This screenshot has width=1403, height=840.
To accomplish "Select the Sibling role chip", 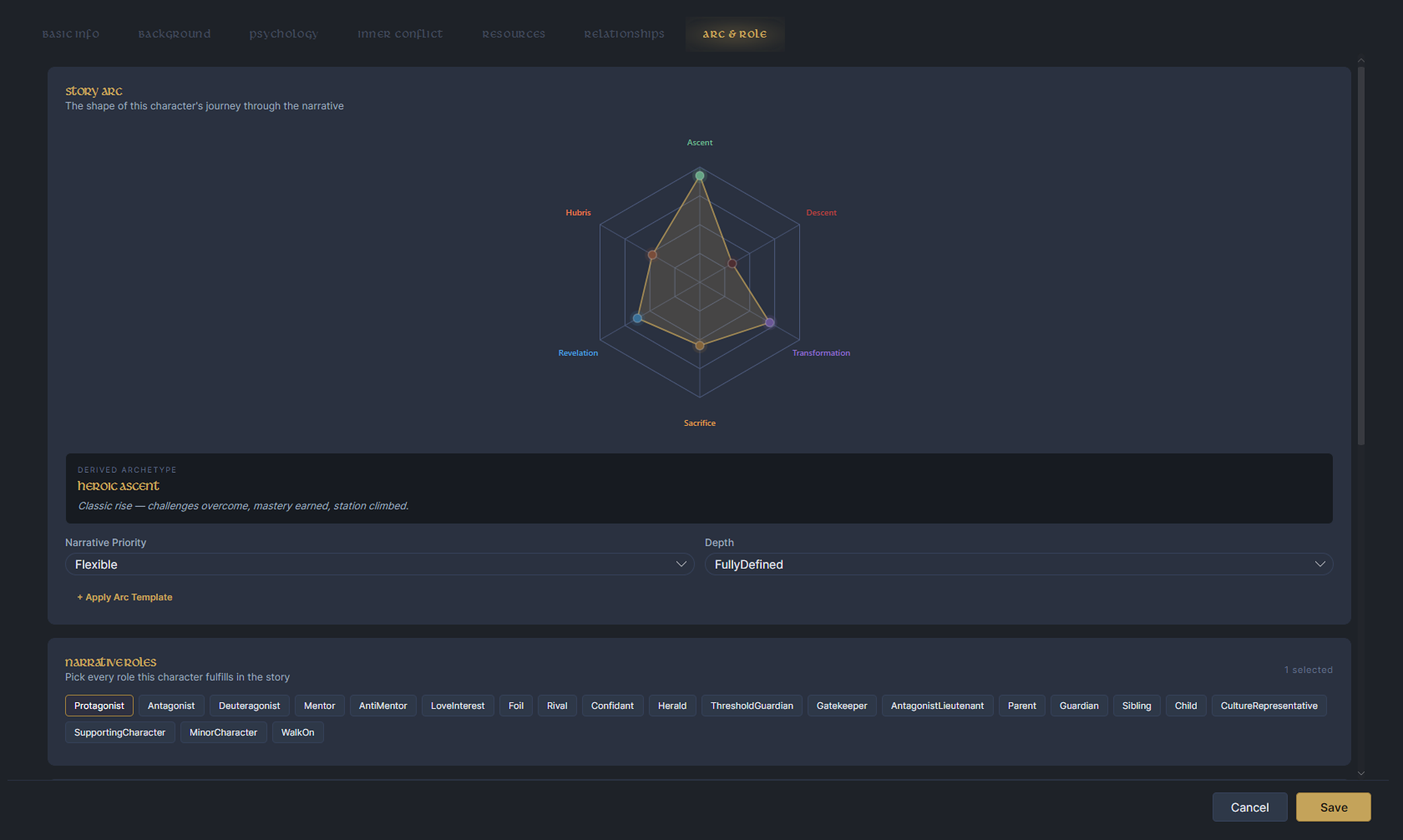I will coord(1136,706).
